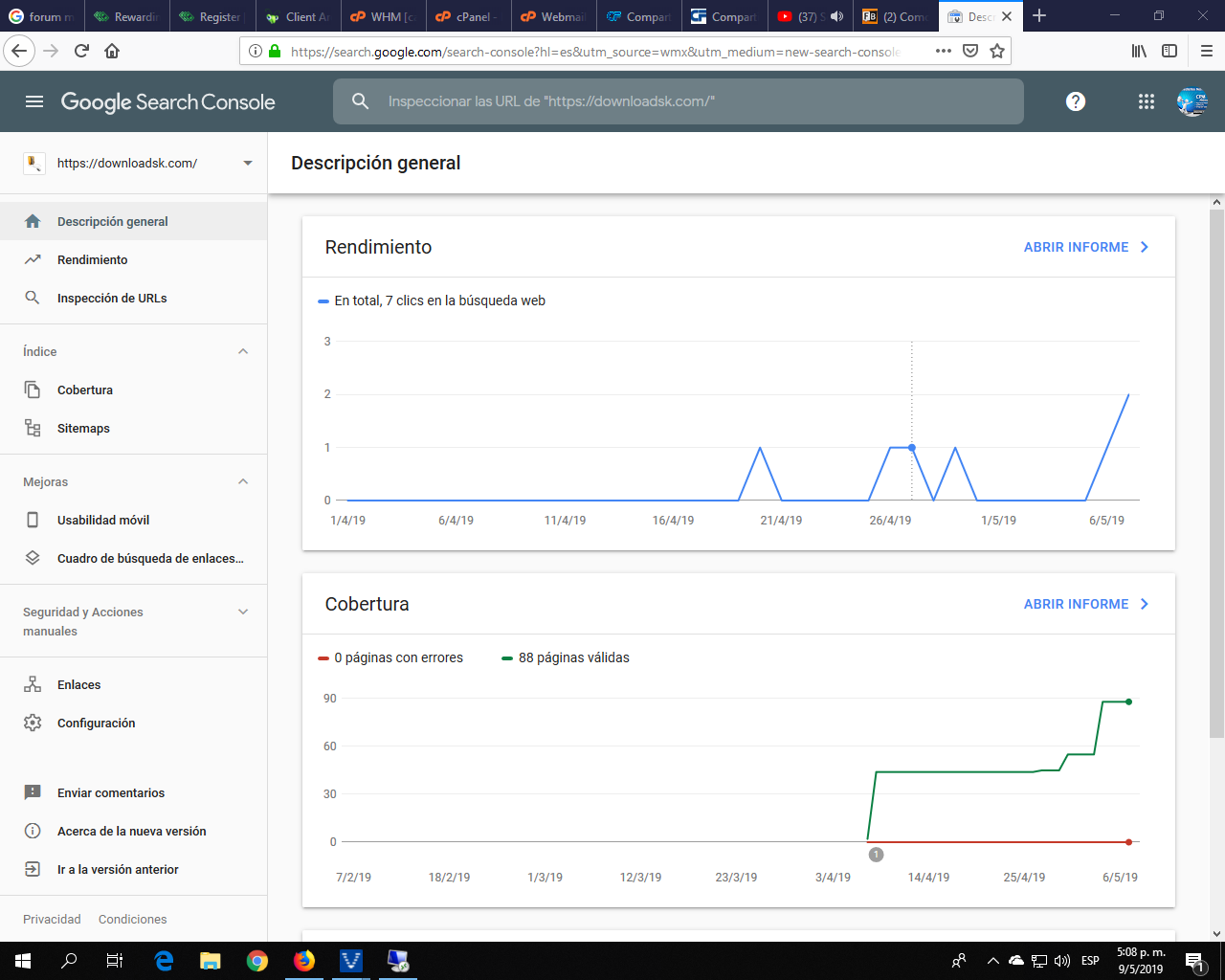Click ABRIR INFORME for Rendimiento
Viewport: 1225px width, 980px height.
coord(1086,247)
